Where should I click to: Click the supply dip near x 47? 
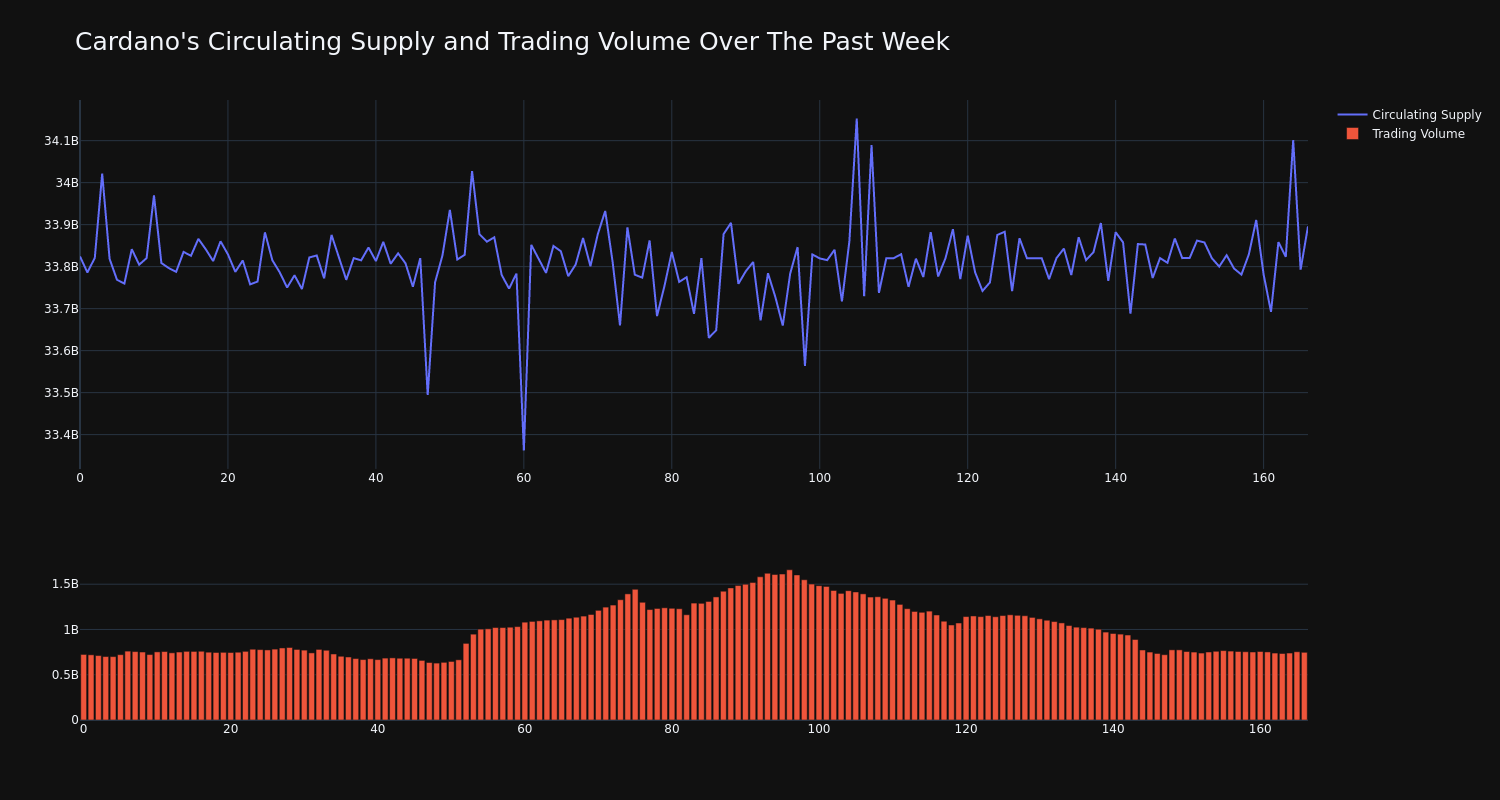[428, 393]
